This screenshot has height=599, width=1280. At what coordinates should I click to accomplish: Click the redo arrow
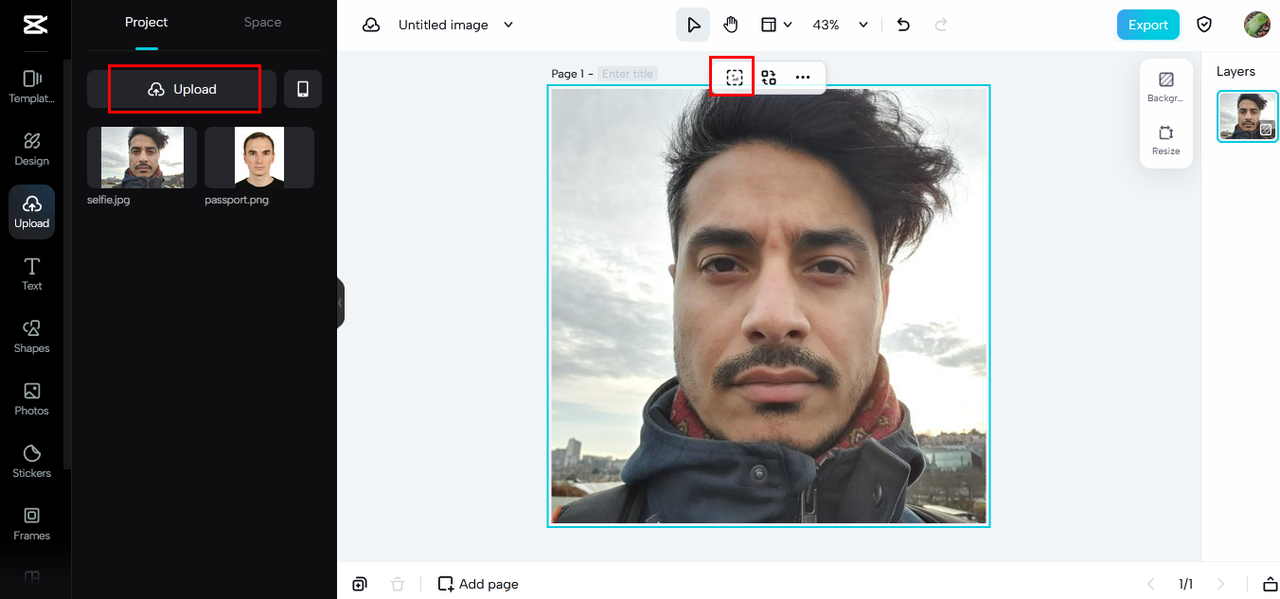click(x=940, y=25)
